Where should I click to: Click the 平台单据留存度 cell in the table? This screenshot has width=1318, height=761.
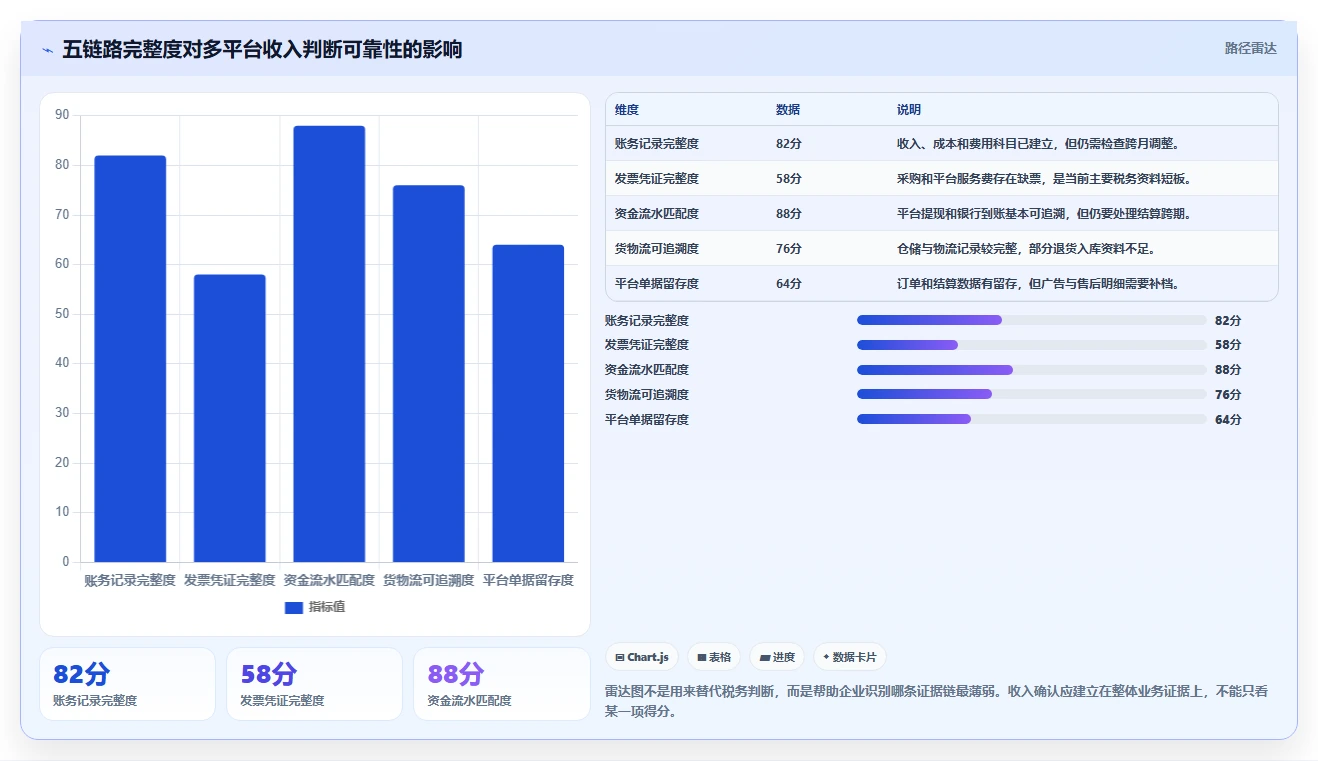coord(657,283)
